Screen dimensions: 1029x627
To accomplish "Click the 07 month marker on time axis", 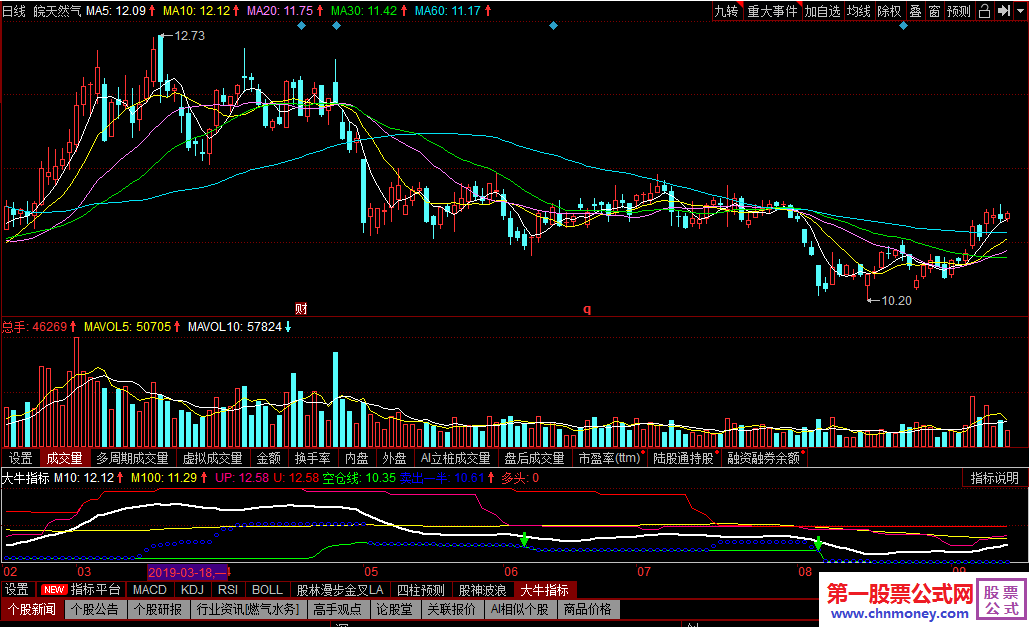I will coord(644,572).
